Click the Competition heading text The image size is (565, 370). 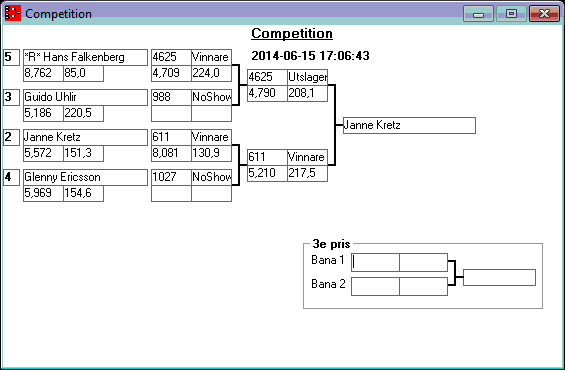(x=292, y=34)
